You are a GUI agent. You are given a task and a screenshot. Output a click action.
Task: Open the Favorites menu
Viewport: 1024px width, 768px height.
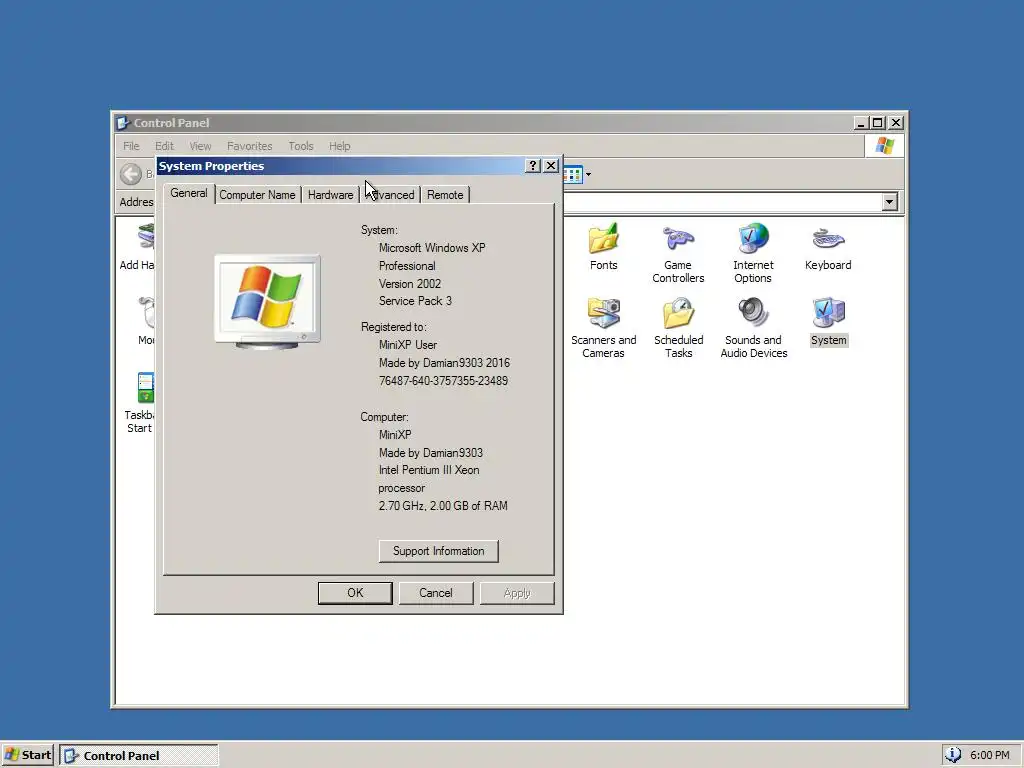coord(249,146)
